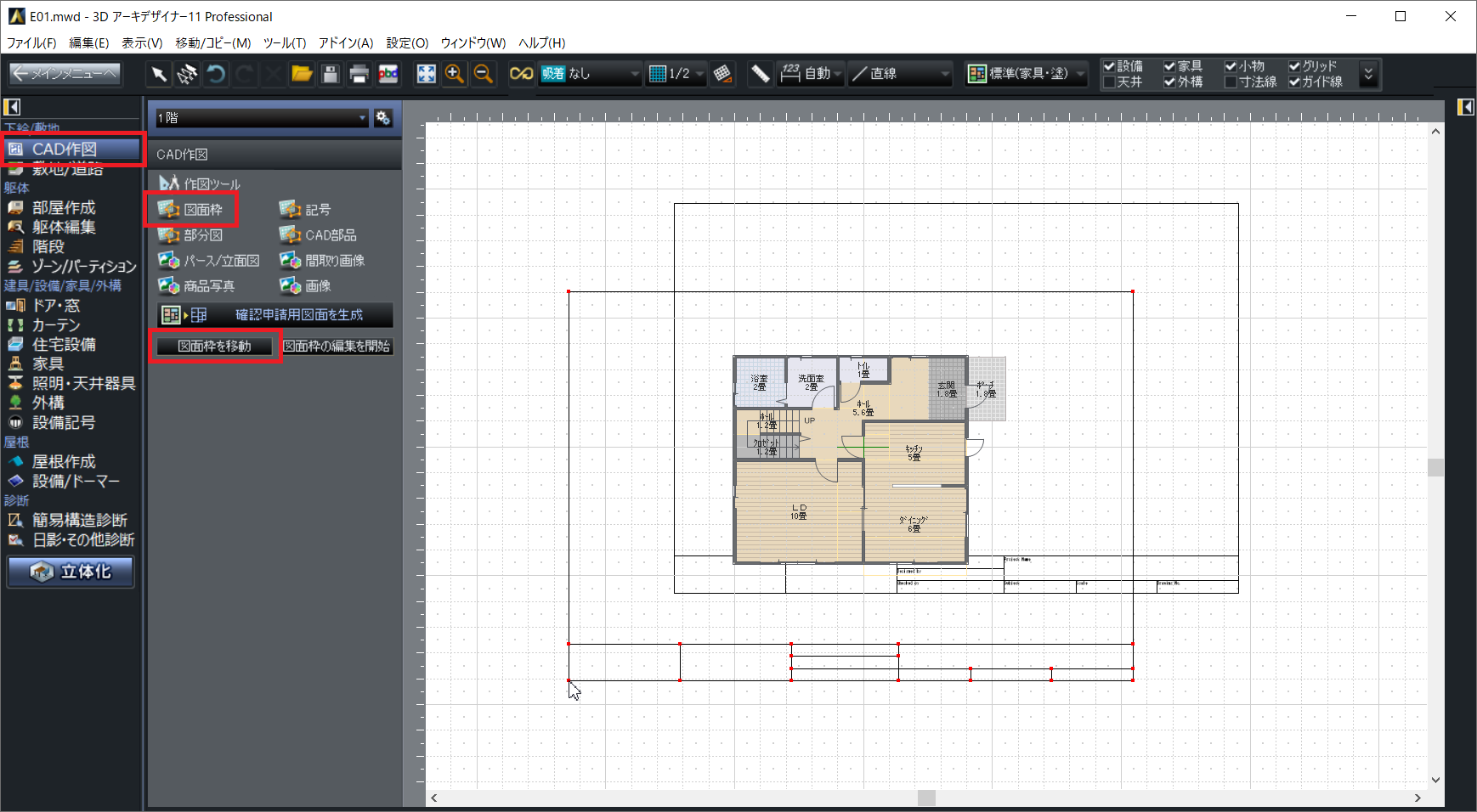Open the ファイル(F) menu

click(x=31, y=43)
